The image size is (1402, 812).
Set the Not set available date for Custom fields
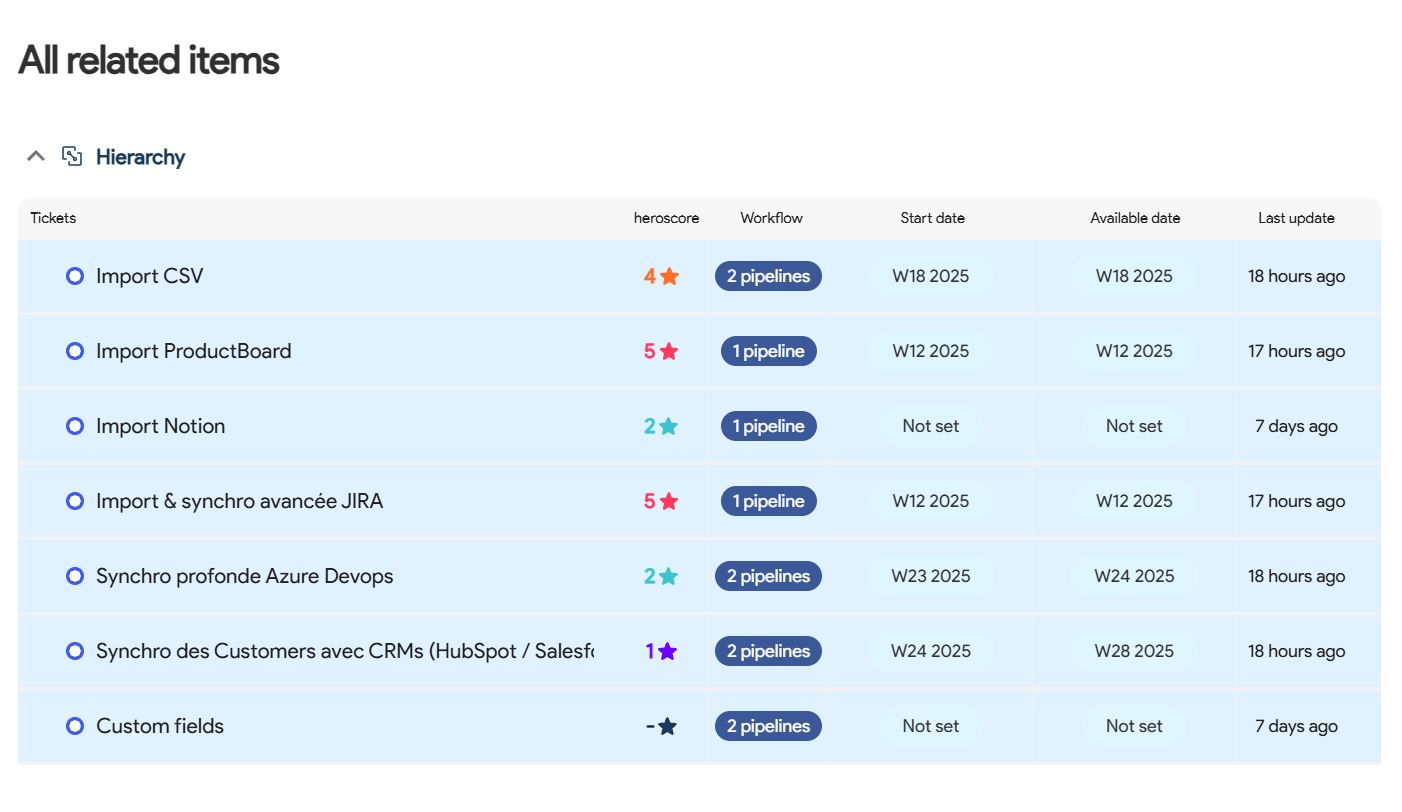coord(1134,726)
